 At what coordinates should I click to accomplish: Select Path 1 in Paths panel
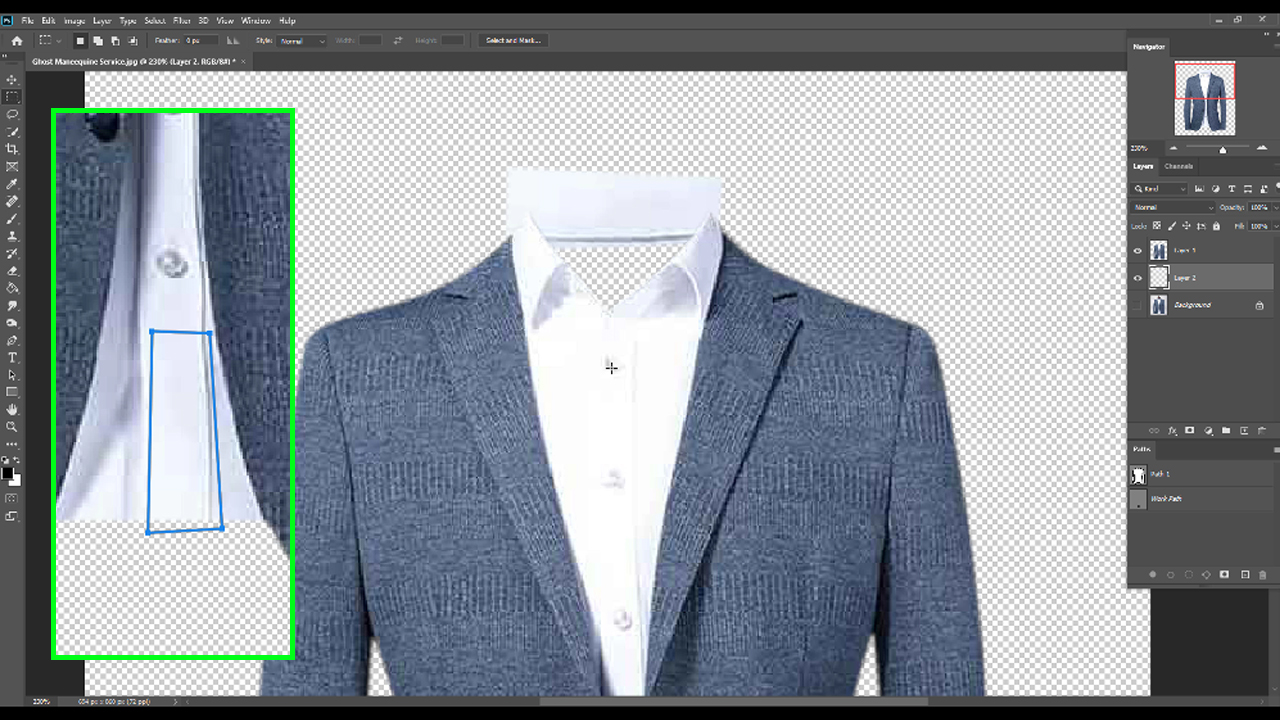coord(1160,474)
